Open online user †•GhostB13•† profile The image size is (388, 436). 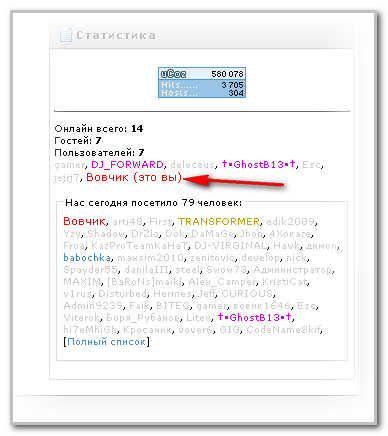259,164
